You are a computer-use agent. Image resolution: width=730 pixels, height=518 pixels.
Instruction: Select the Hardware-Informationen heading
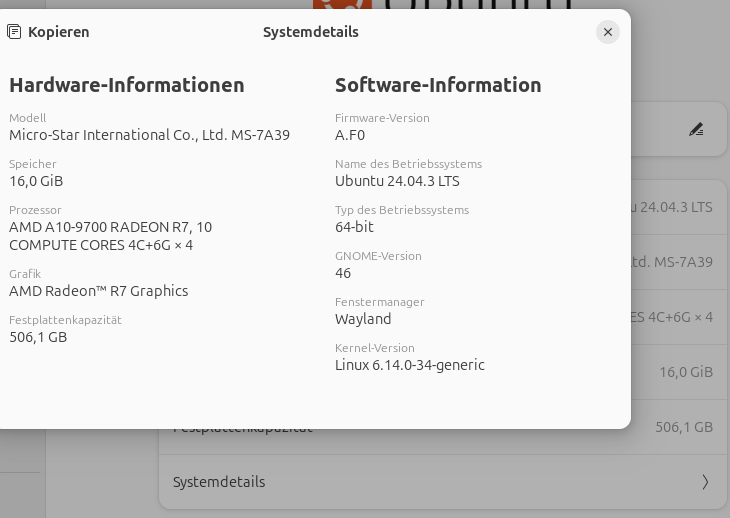click(127, 85)
